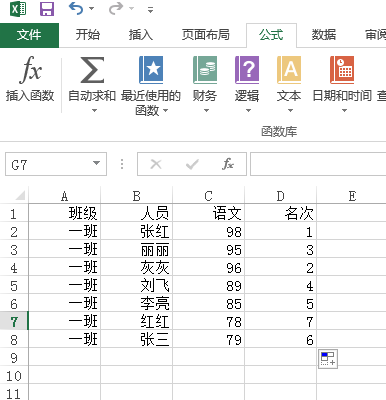Select cell with name 张三
The height and width of the screenshot is (400, 386).
(137, 339)
